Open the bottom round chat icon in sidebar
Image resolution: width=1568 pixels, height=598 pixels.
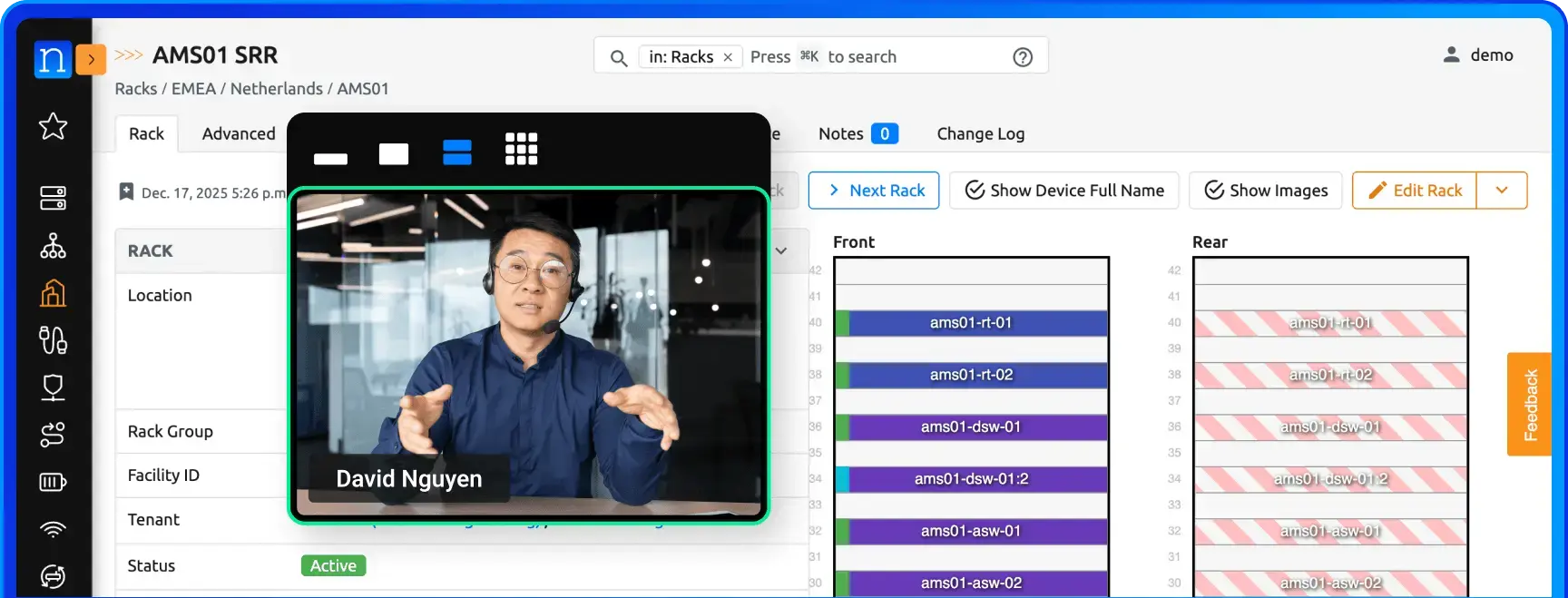tap(53, 576)
